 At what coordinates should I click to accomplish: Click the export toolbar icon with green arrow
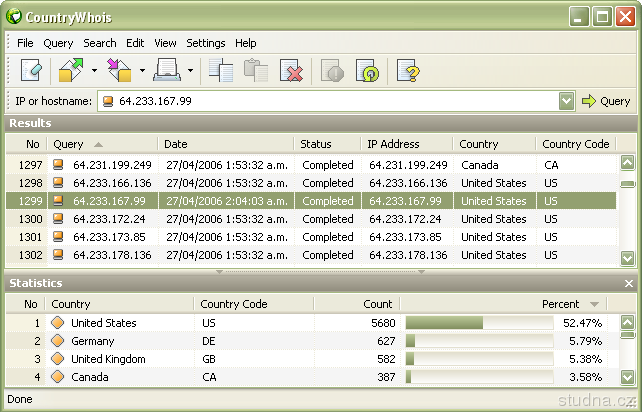[x=72, y=71]
